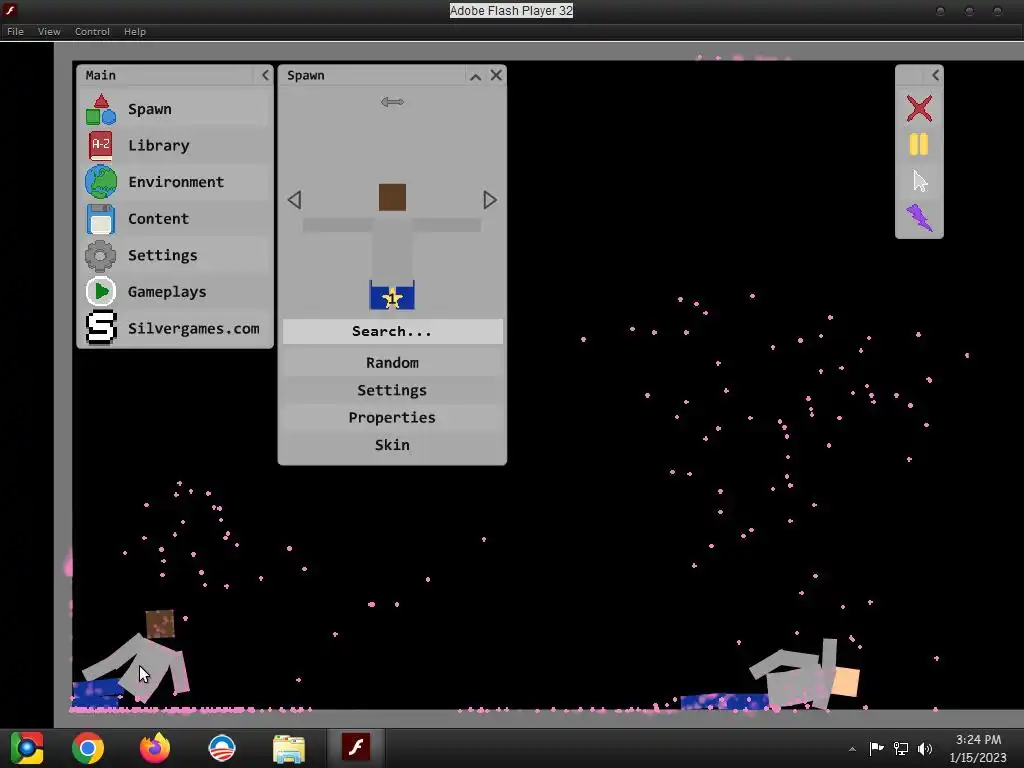Click the red A-Z Library book icon
The height and width of the screenshot is (768, 1024).
click(101, 146)
